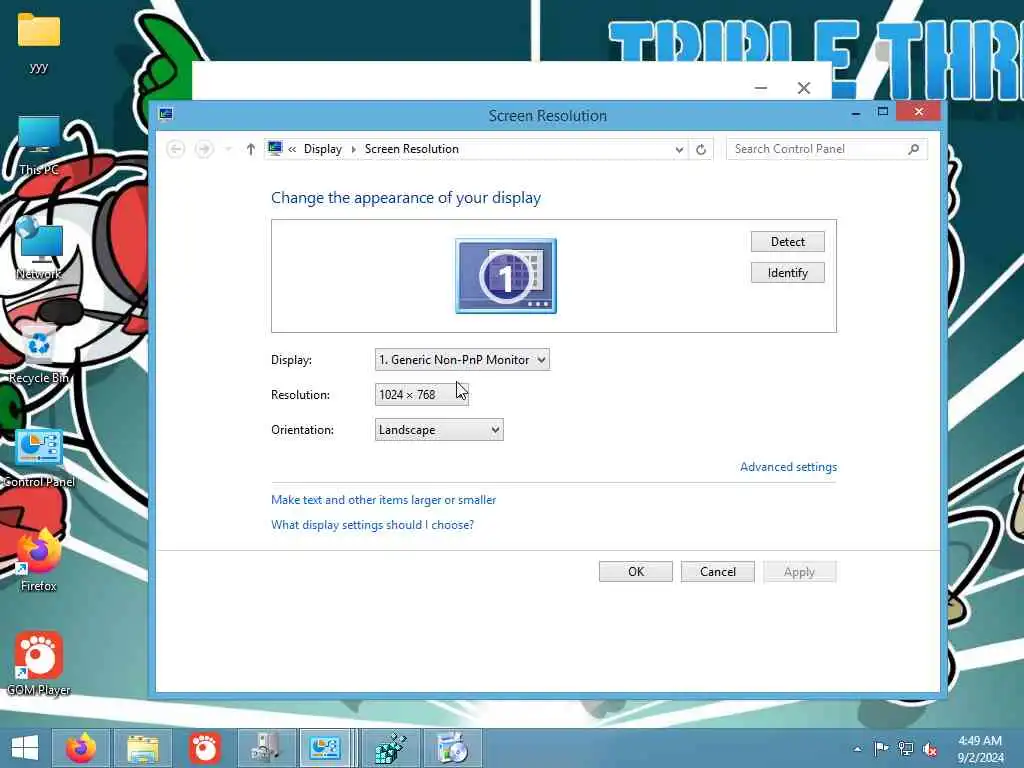This screenshot has width=1024, height=768.
Task: Click the computer tower taskbar icon
Action: coord(266,748)
